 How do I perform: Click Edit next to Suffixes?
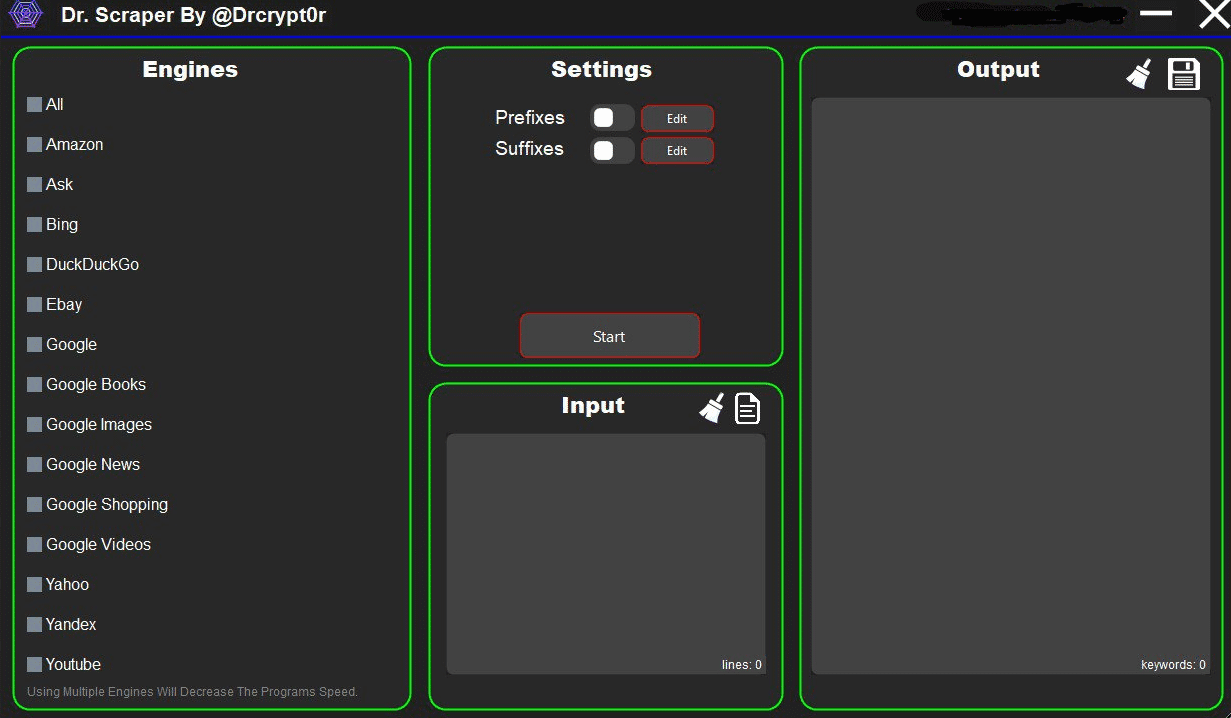(677, 149)
